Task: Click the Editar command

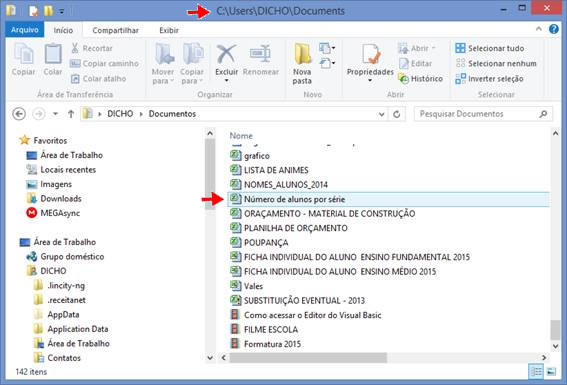Action: pyautogui.click(x=415, y=63)
